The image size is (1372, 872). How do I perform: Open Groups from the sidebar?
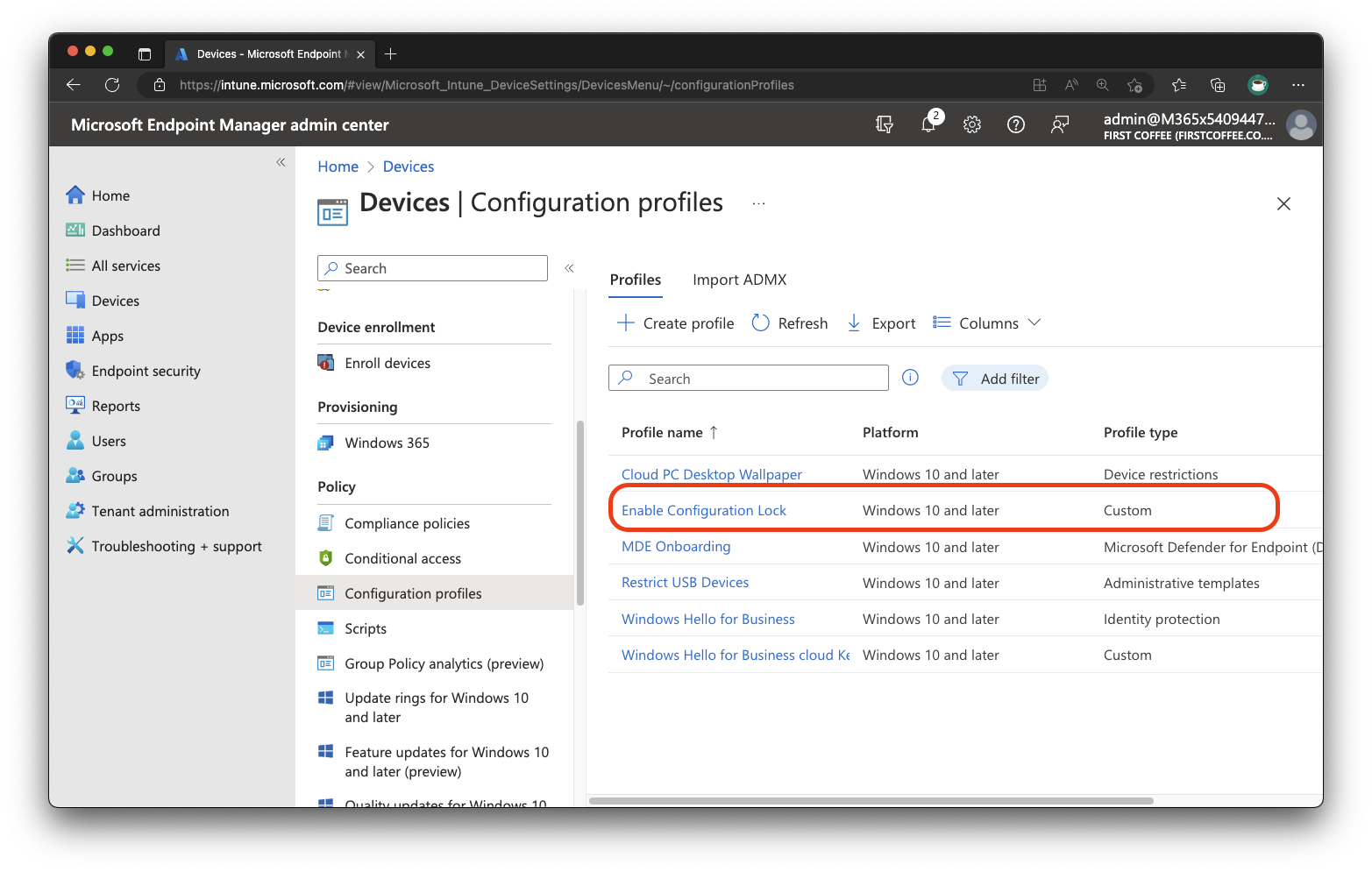(x=112, y=475)
